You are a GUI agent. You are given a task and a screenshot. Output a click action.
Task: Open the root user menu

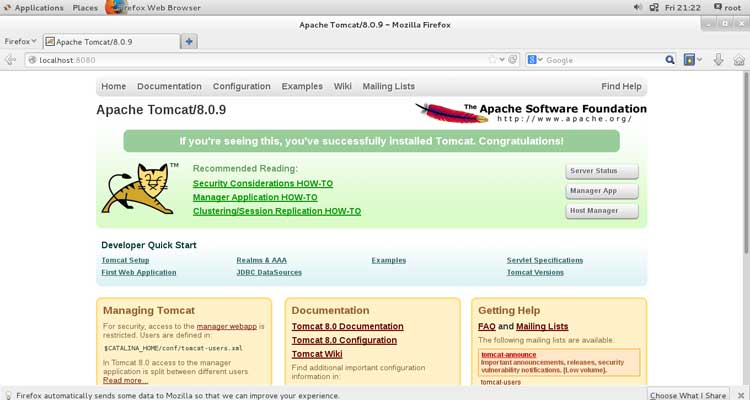(727, 8)
